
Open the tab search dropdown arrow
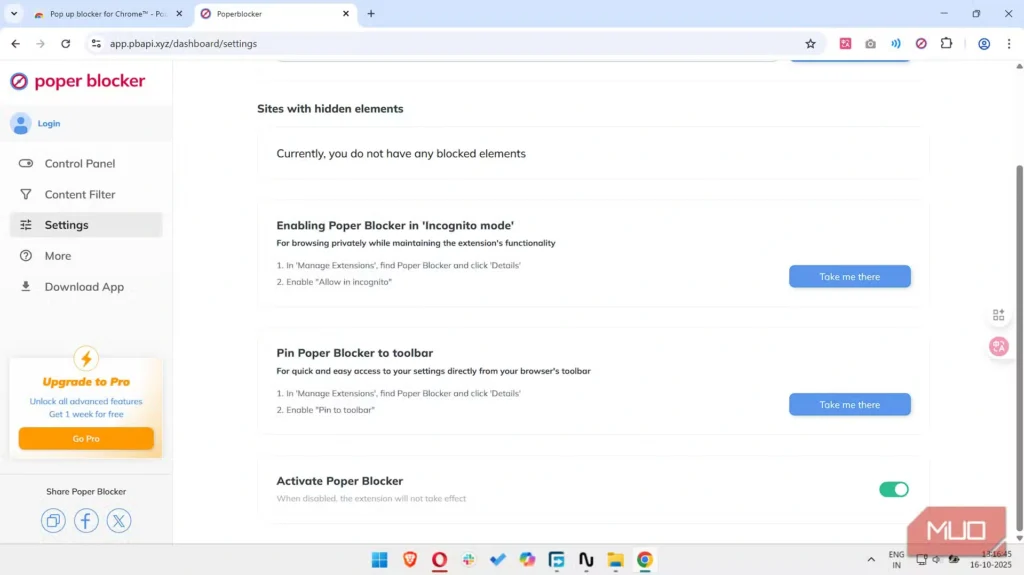click(x=14, y=14)
